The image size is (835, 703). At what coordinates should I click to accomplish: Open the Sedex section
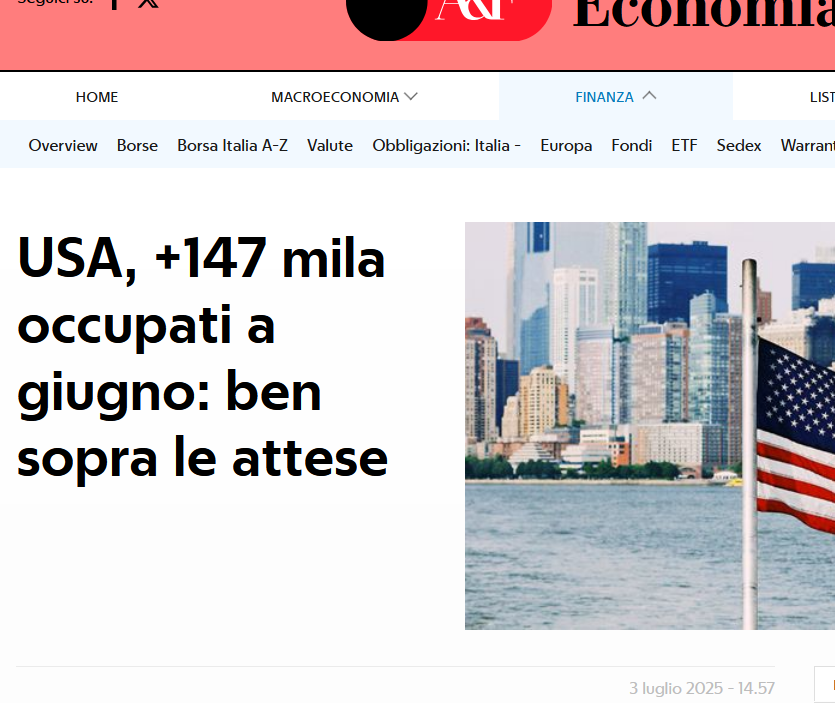tap(739, 145)
